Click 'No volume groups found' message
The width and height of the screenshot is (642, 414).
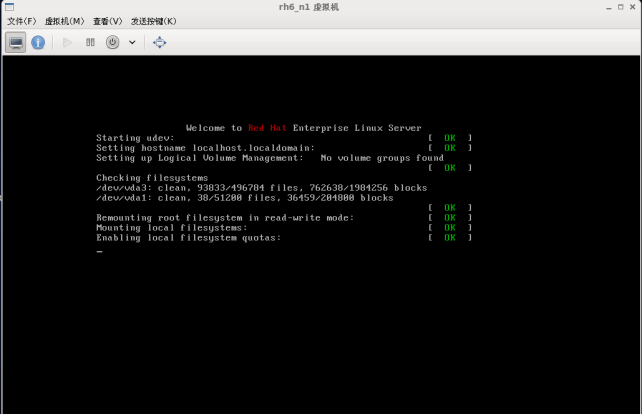pos(382,158)
